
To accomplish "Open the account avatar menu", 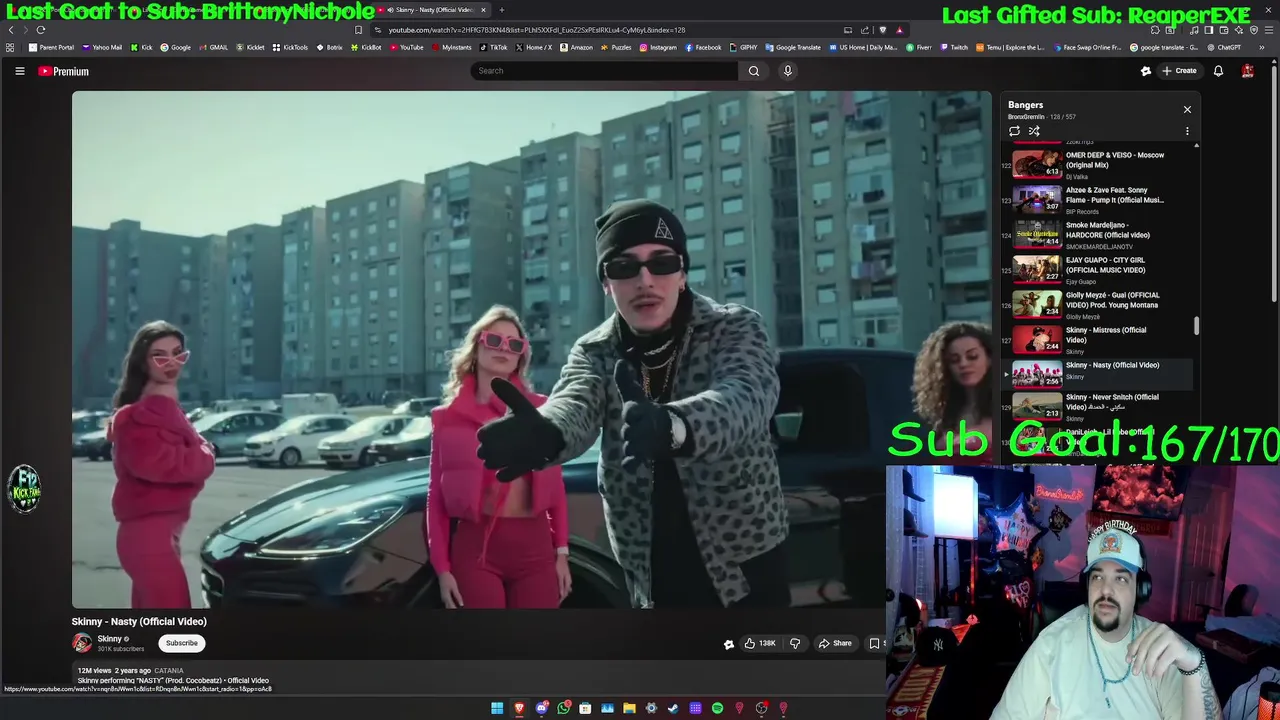I will coord(1248,71).
